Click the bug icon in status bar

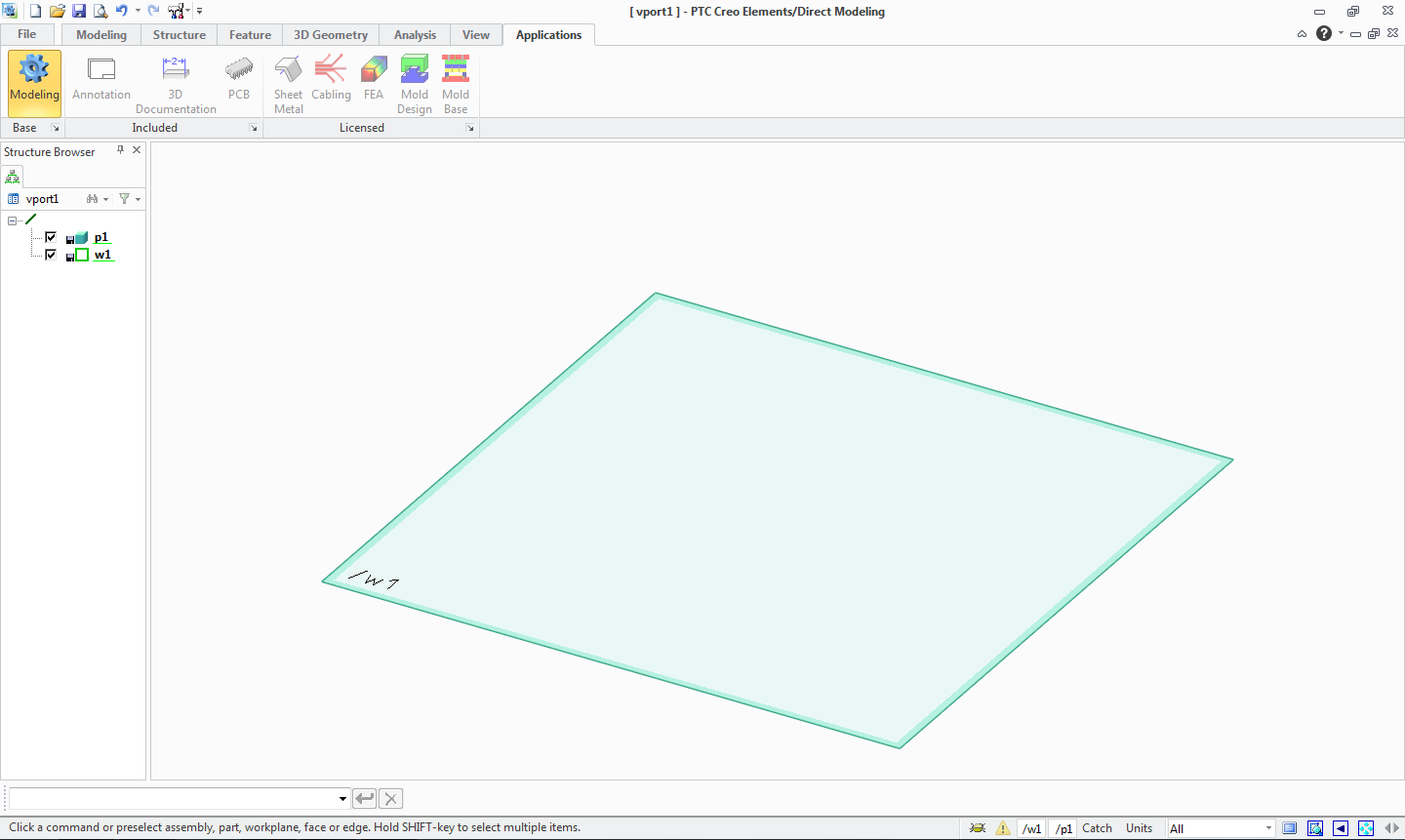tap(978, 828)
